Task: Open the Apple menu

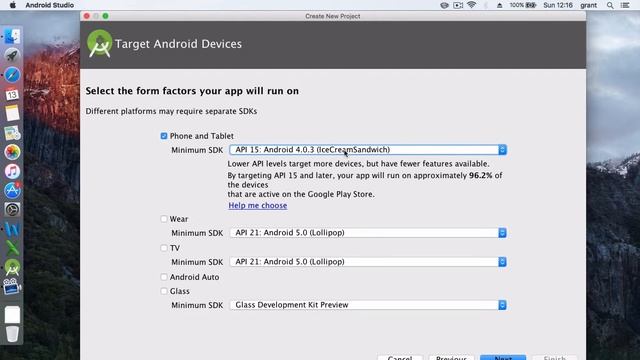Action: 13,5
